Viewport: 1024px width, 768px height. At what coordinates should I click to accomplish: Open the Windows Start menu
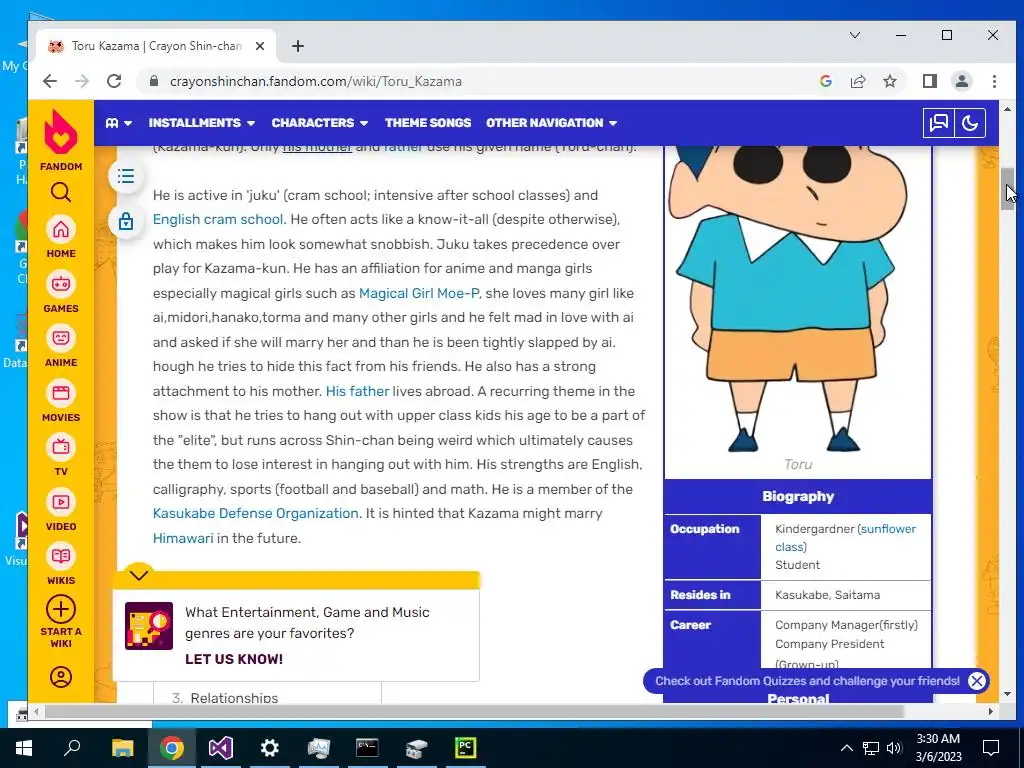(x=23, y=748)
